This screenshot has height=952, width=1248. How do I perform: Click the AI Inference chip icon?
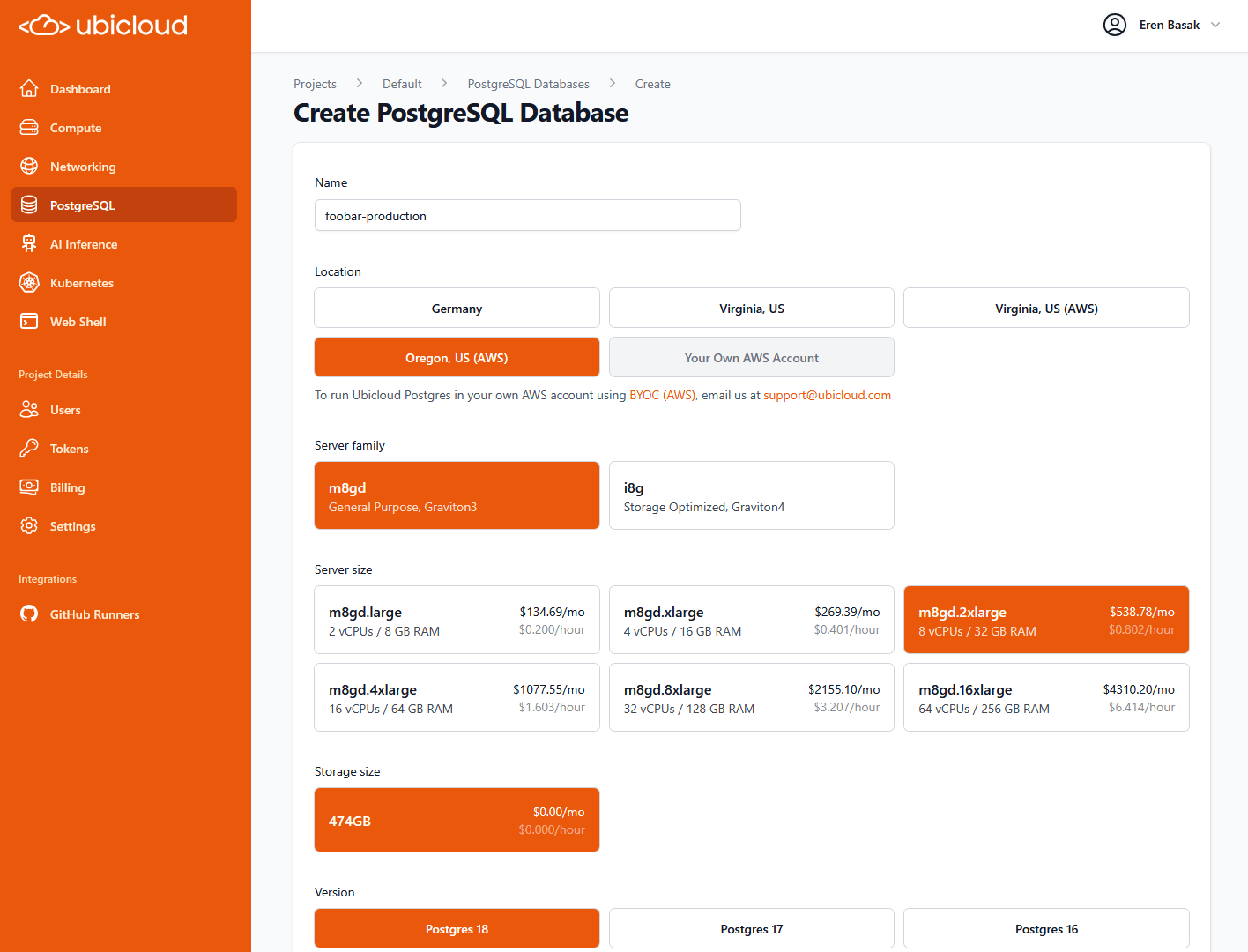29,244
